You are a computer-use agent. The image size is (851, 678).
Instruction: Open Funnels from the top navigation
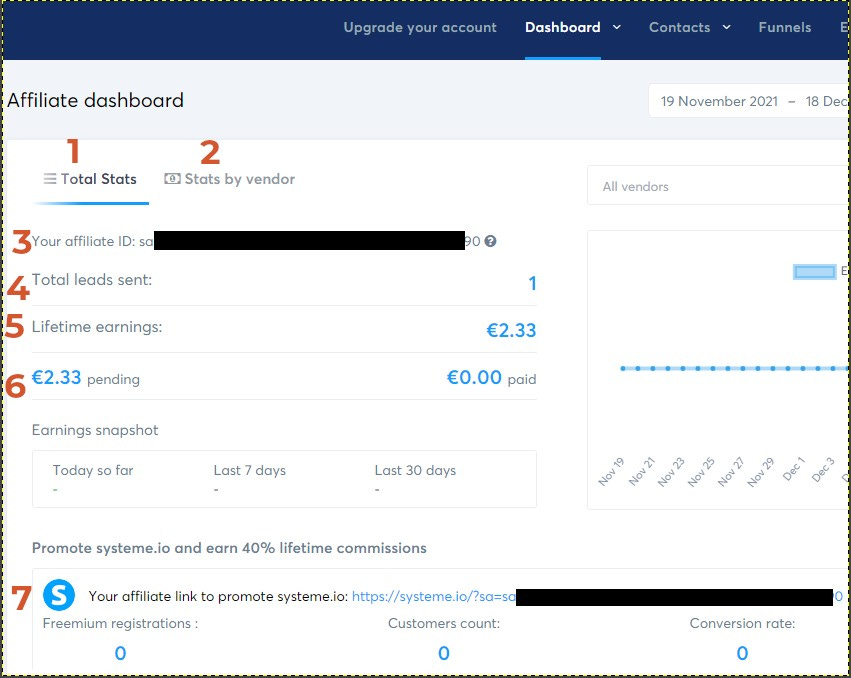pos(784,27)
